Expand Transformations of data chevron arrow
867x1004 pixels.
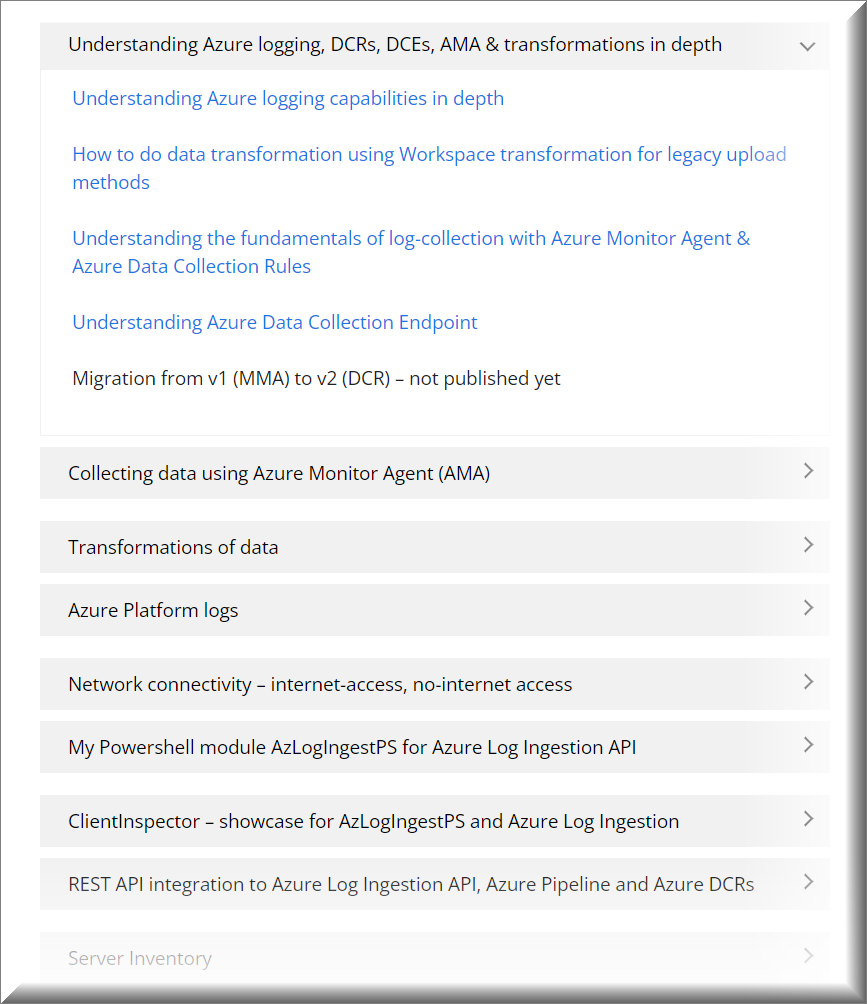click(808, 545)
